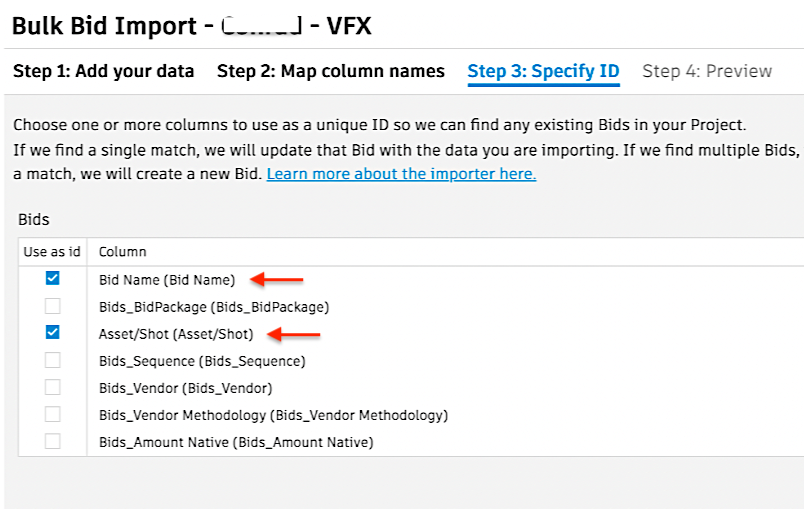The height and width of the screenshot is (509, 804).
Task: Uncheck the Bid Name id checkbox
Action: [x=53, y=279]
